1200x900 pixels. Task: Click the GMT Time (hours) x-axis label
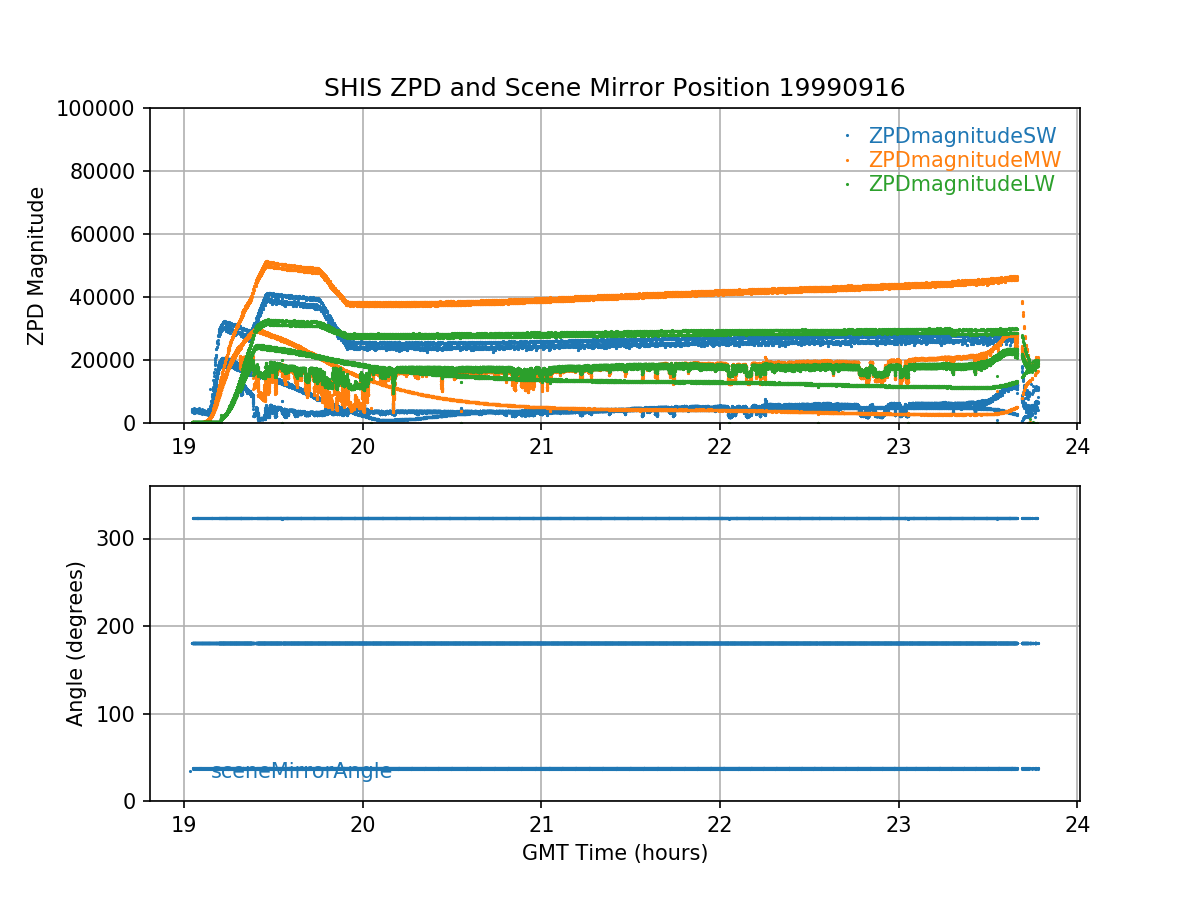click(x=614, y=853)
